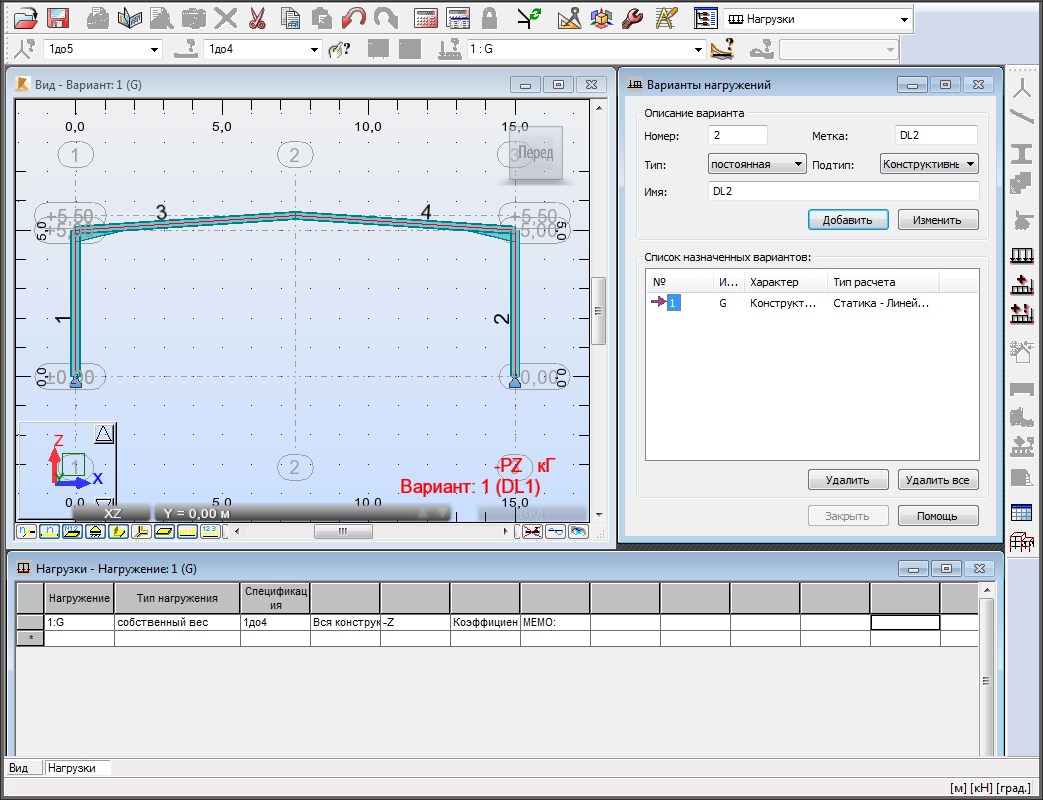Image resolution: width=1043 pixels, height=800 pixels.
Task: Click the up triangle in the axes viewcube
Action: (103, 435)
